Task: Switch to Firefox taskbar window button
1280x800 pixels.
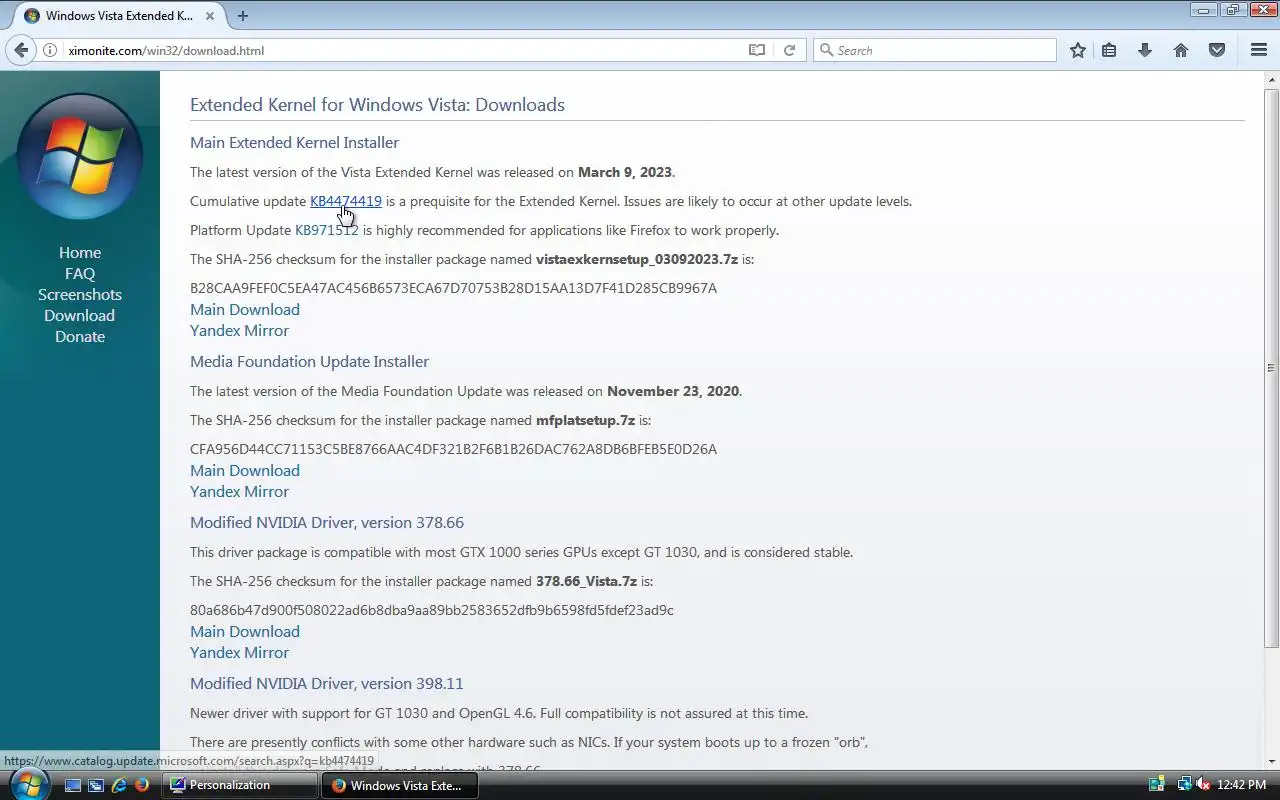Action: point(400,785)
